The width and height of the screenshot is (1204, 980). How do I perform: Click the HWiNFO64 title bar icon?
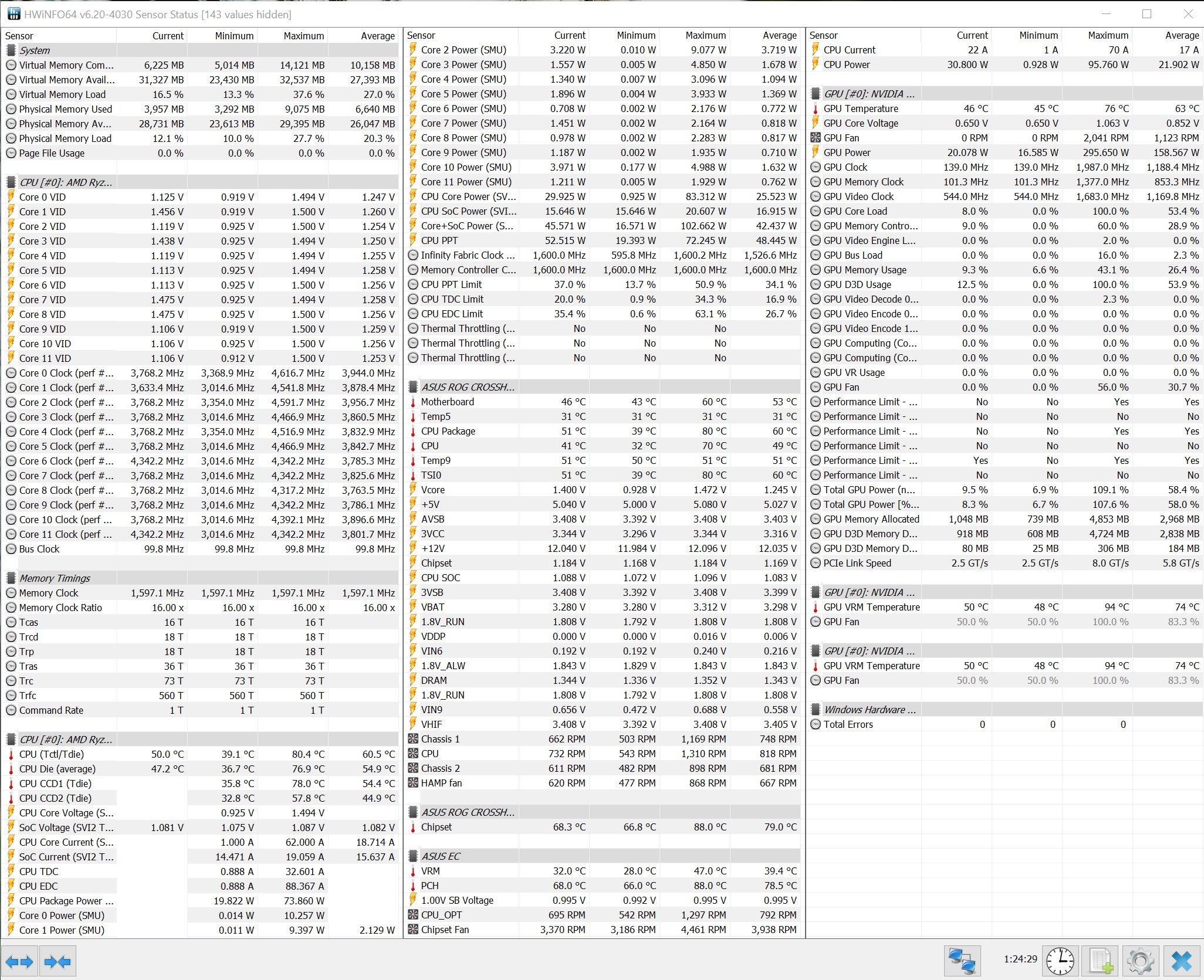13,14
